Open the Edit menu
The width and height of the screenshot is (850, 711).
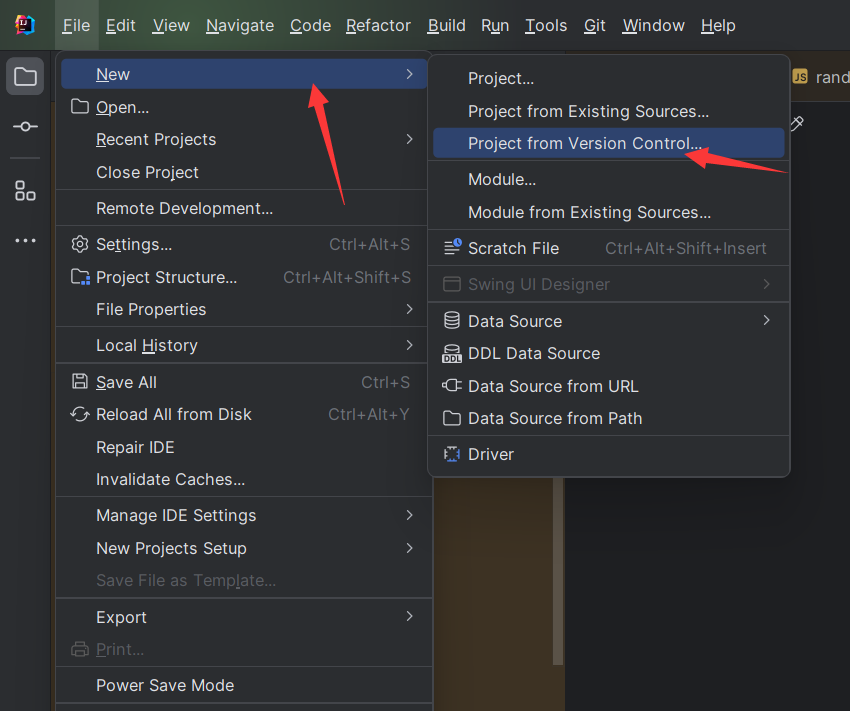(x=120, y=25)
